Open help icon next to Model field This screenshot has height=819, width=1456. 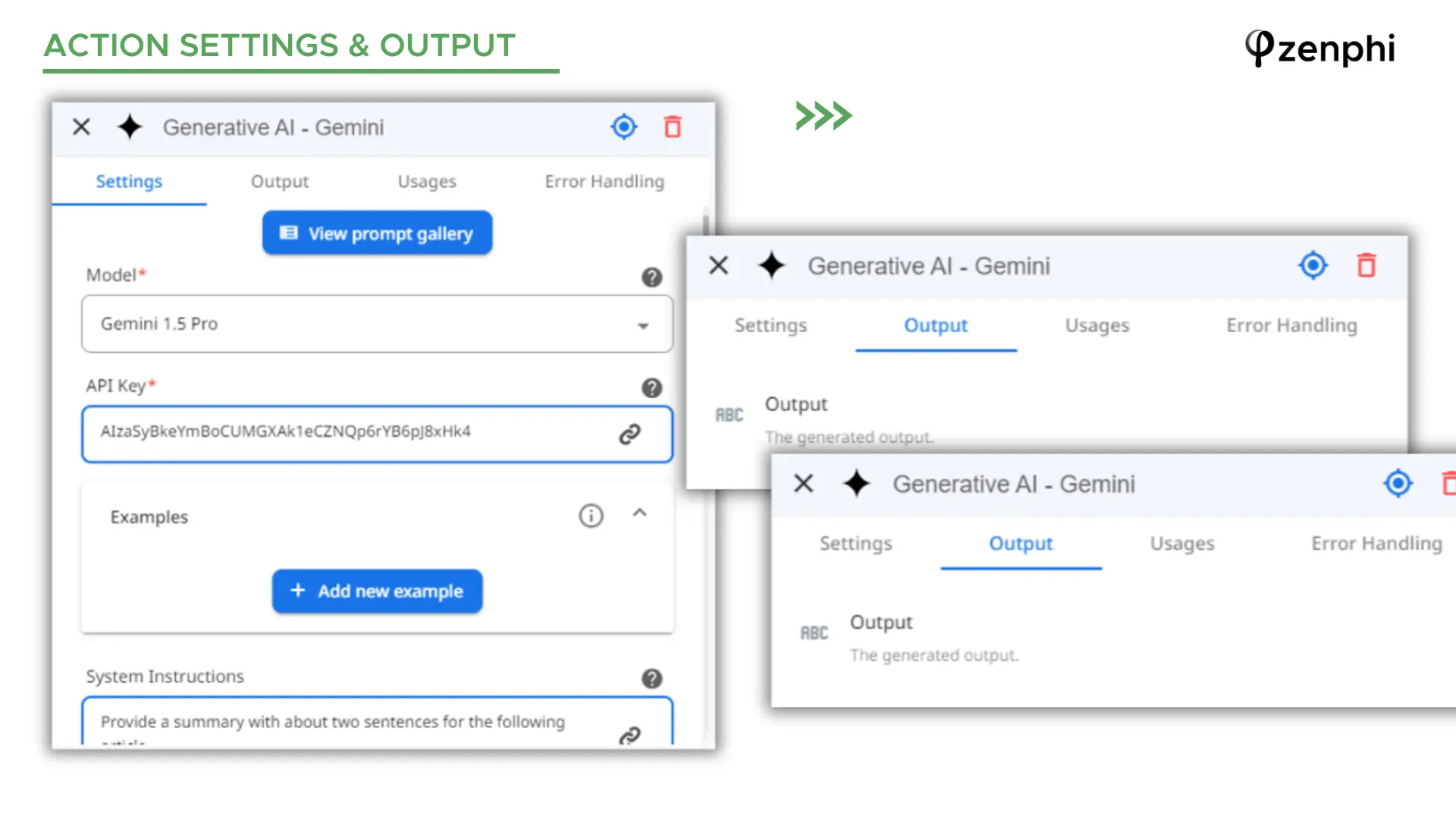tap(651, 277)
